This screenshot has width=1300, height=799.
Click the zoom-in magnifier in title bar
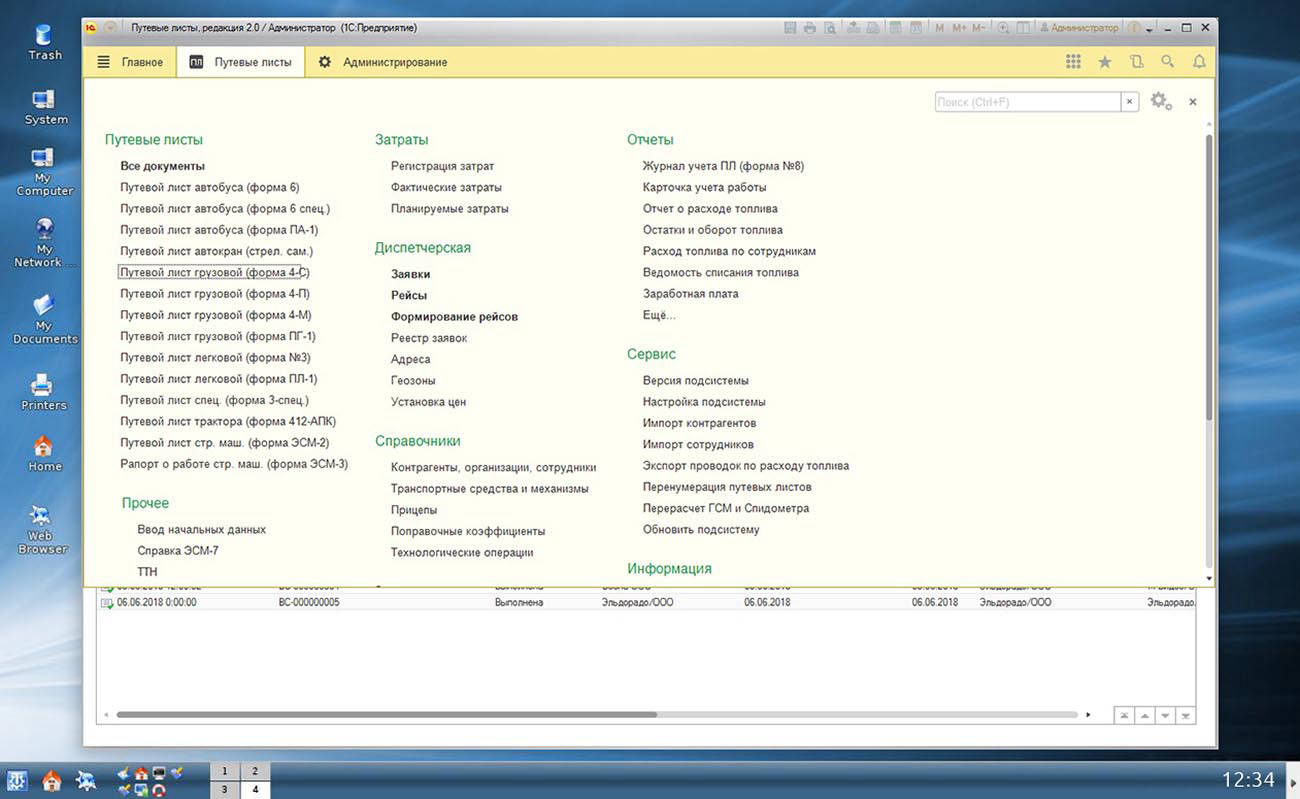coord(1003,28)
